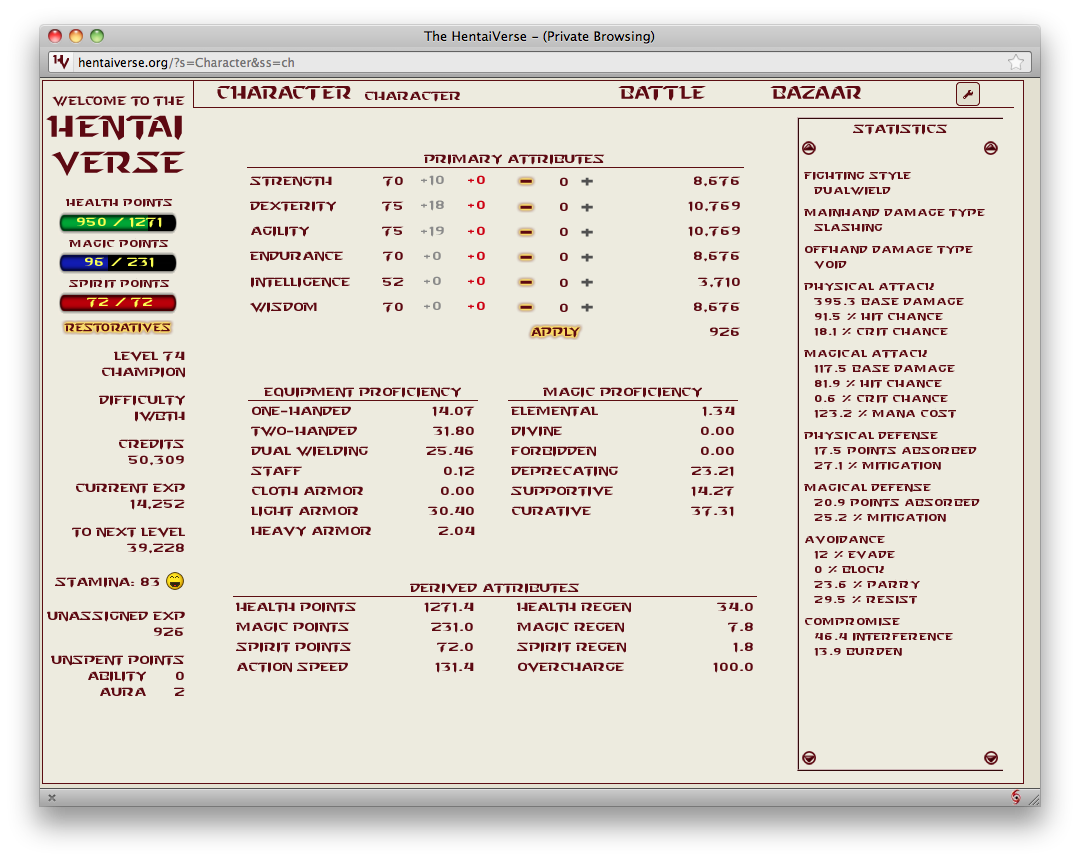Click the One-Handed proficiency row
Screen dimensions: 1080x861
point(363,411)
